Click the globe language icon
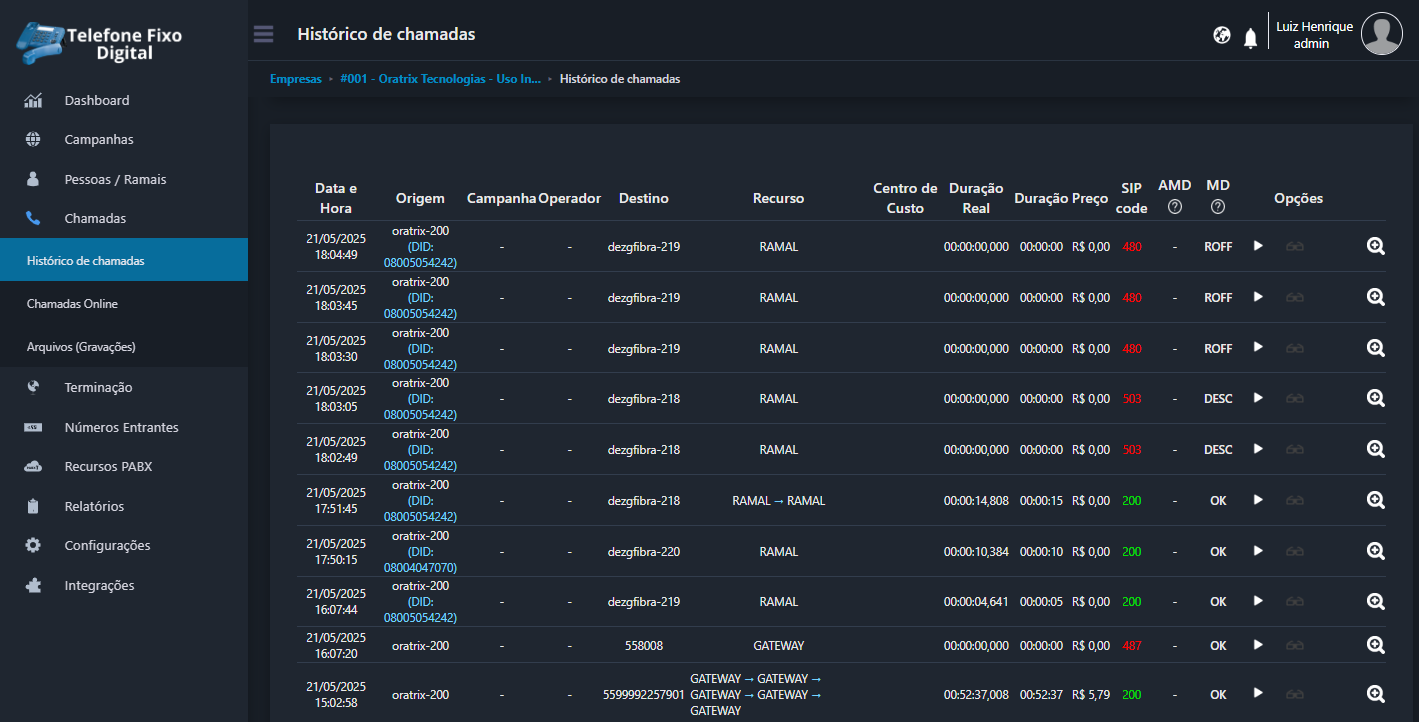Screen dimensions: 1419x722 pos(1221,35)
